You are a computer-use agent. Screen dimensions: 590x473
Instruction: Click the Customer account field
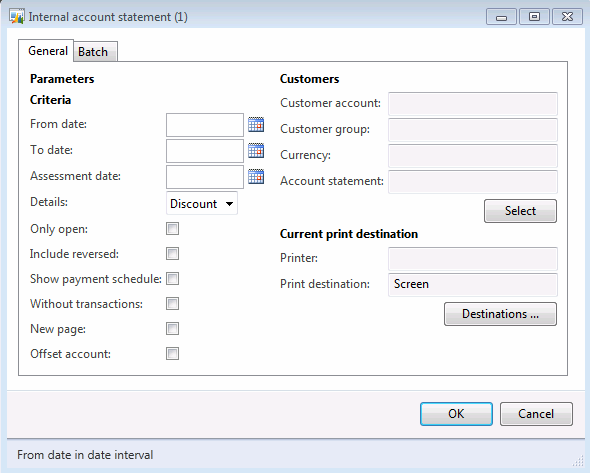pos(473,103)
